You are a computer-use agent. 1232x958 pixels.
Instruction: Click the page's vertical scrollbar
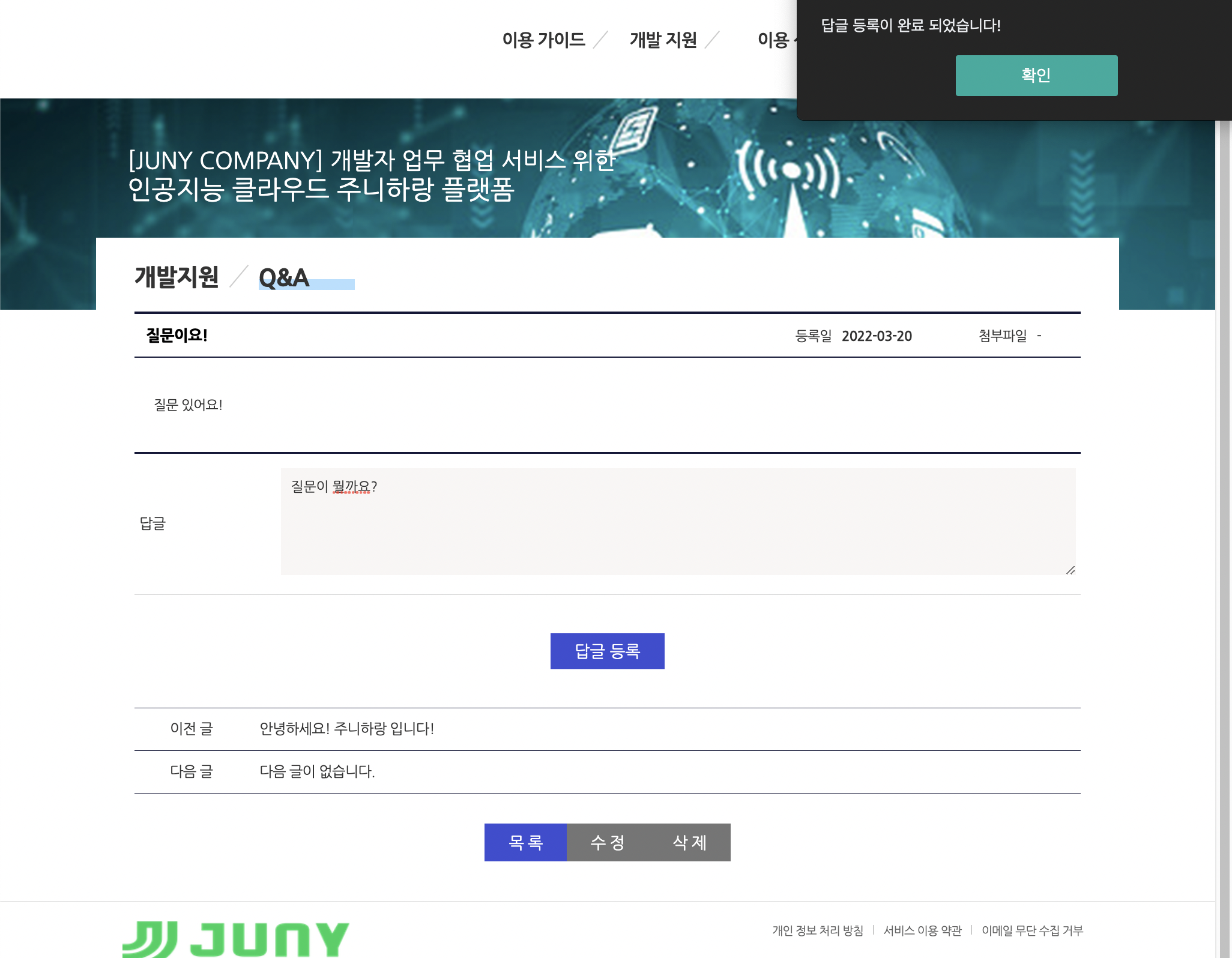click(x=1225, y=480)
